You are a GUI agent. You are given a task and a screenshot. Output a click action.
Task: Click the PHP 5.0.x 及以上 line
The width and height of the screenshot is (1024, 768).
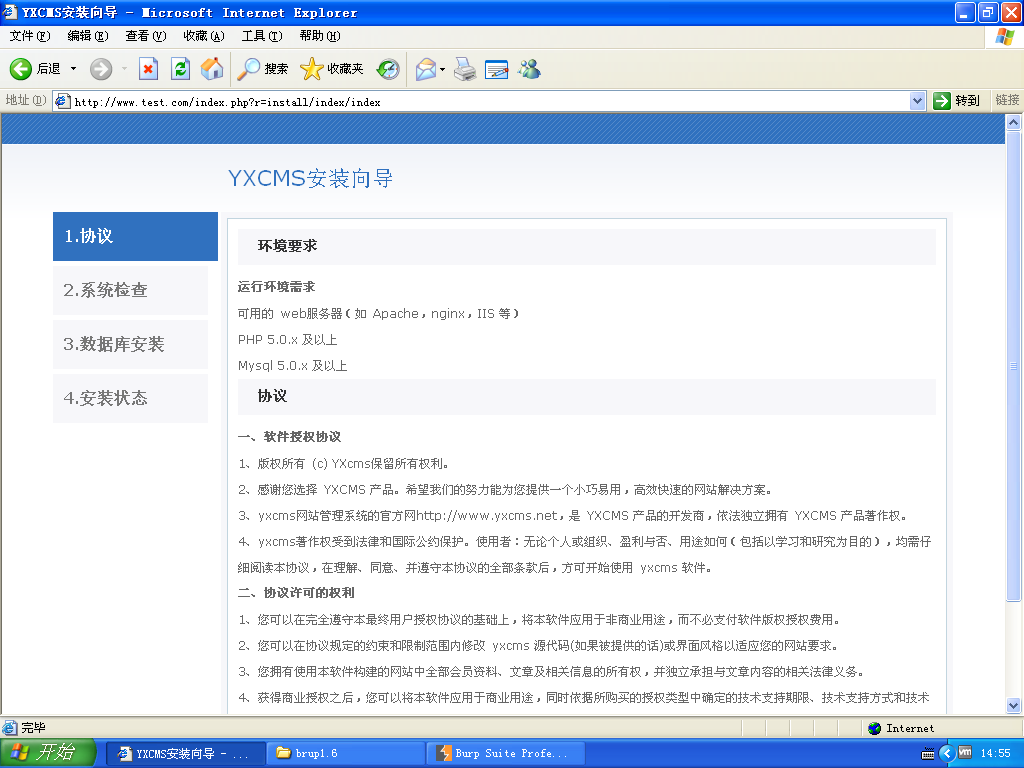pos(287,340)
